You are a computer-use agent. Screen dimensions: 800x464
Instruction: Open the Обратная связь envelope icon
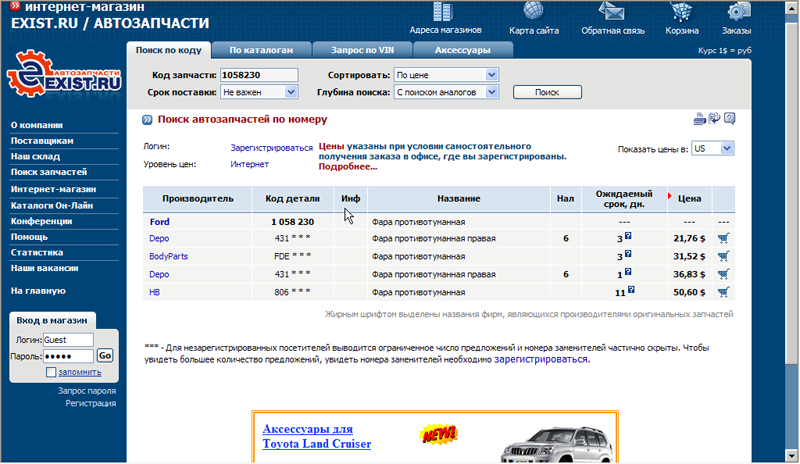click(612, 11)
